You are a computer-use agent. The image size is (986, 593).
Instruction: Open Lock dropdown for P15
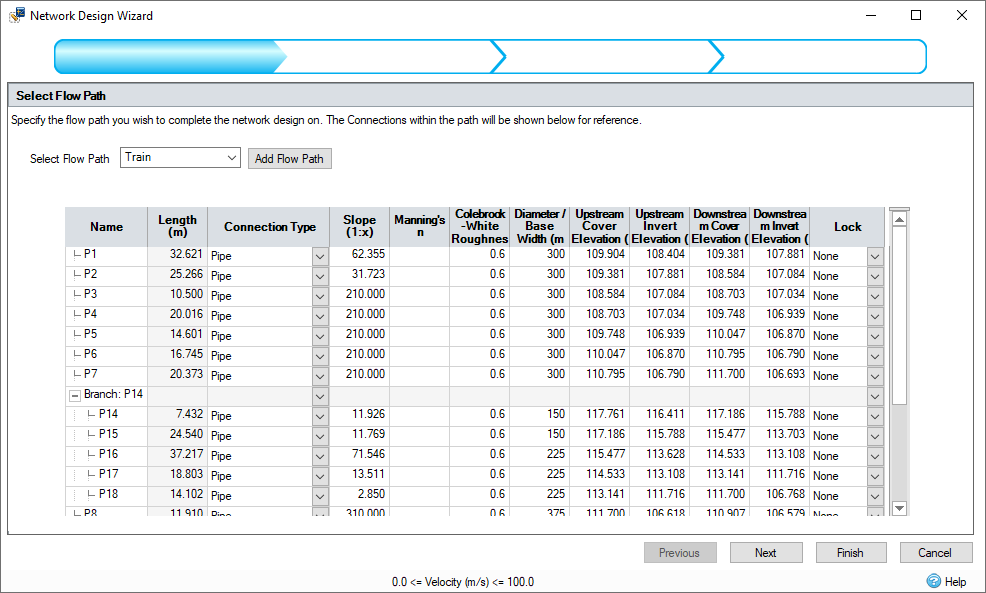[875, 436]
